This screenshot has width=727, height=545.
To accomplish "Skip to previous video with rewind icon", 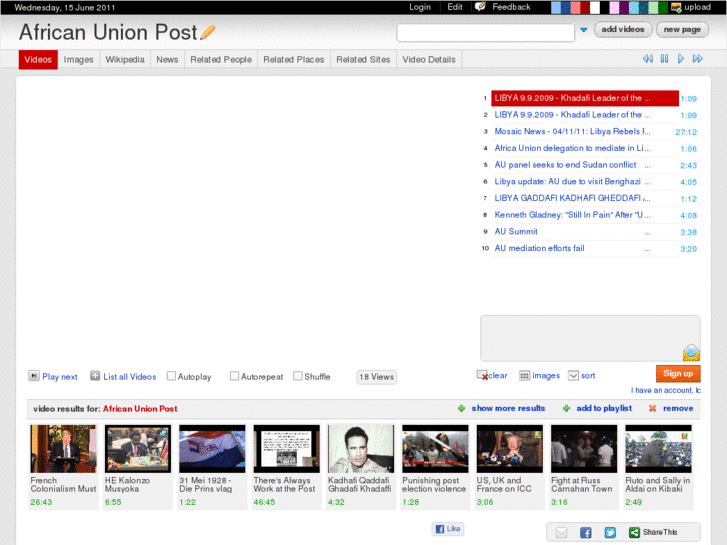I will click(648, 58).
